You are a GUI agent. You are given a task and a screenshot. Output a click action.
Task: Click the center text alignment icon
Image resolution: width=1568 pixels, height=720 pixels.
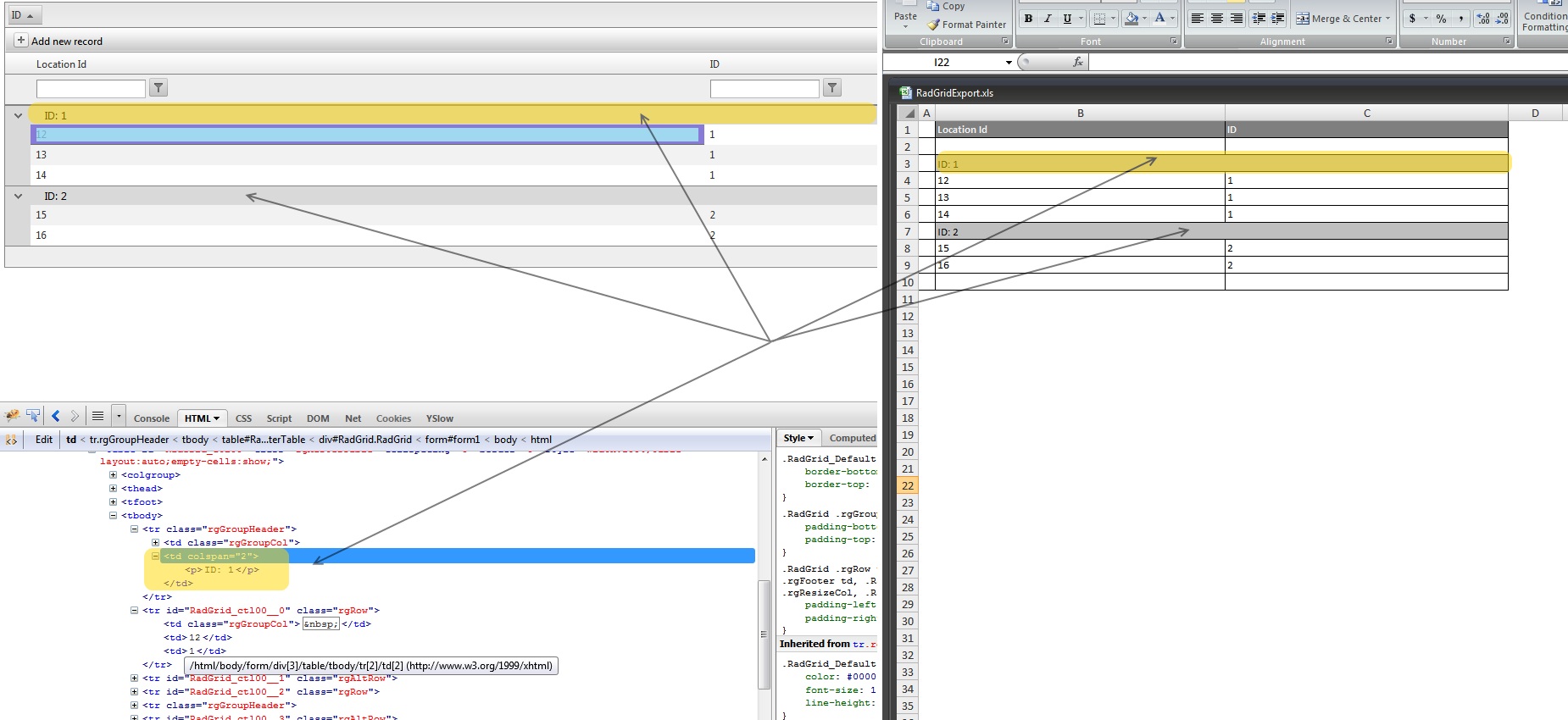tap(1217, 19)
